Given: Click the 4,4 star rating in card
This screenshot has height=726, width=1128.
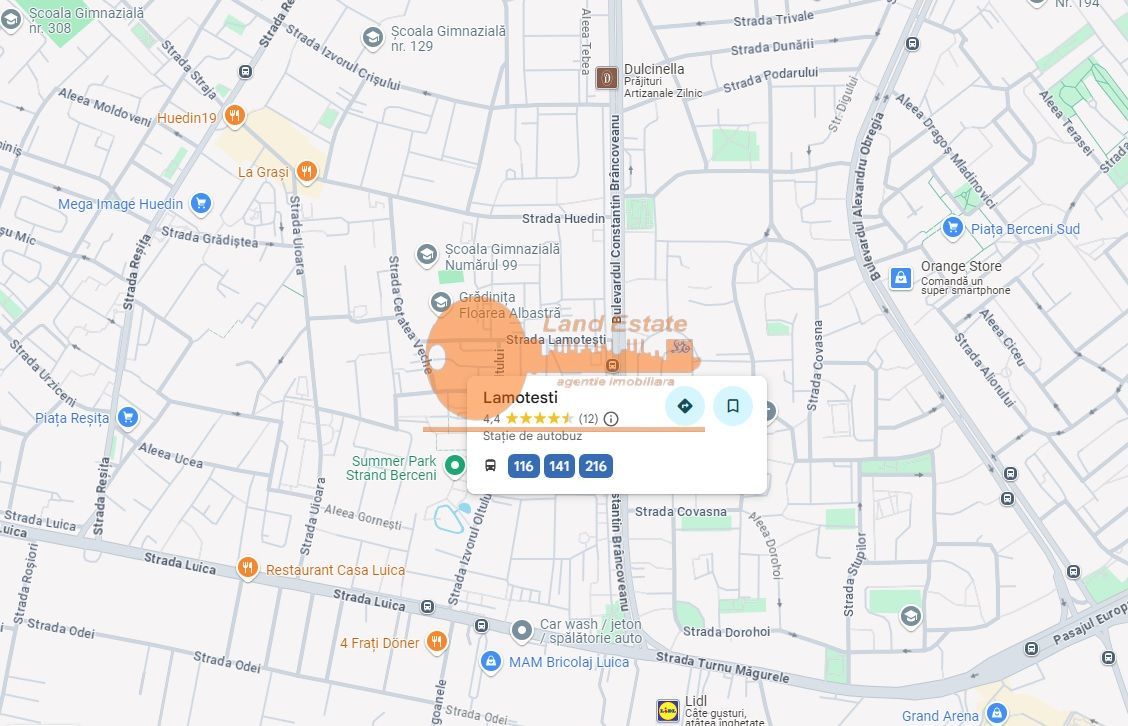Looking at the screenshot, I should [x=528, y=419].
